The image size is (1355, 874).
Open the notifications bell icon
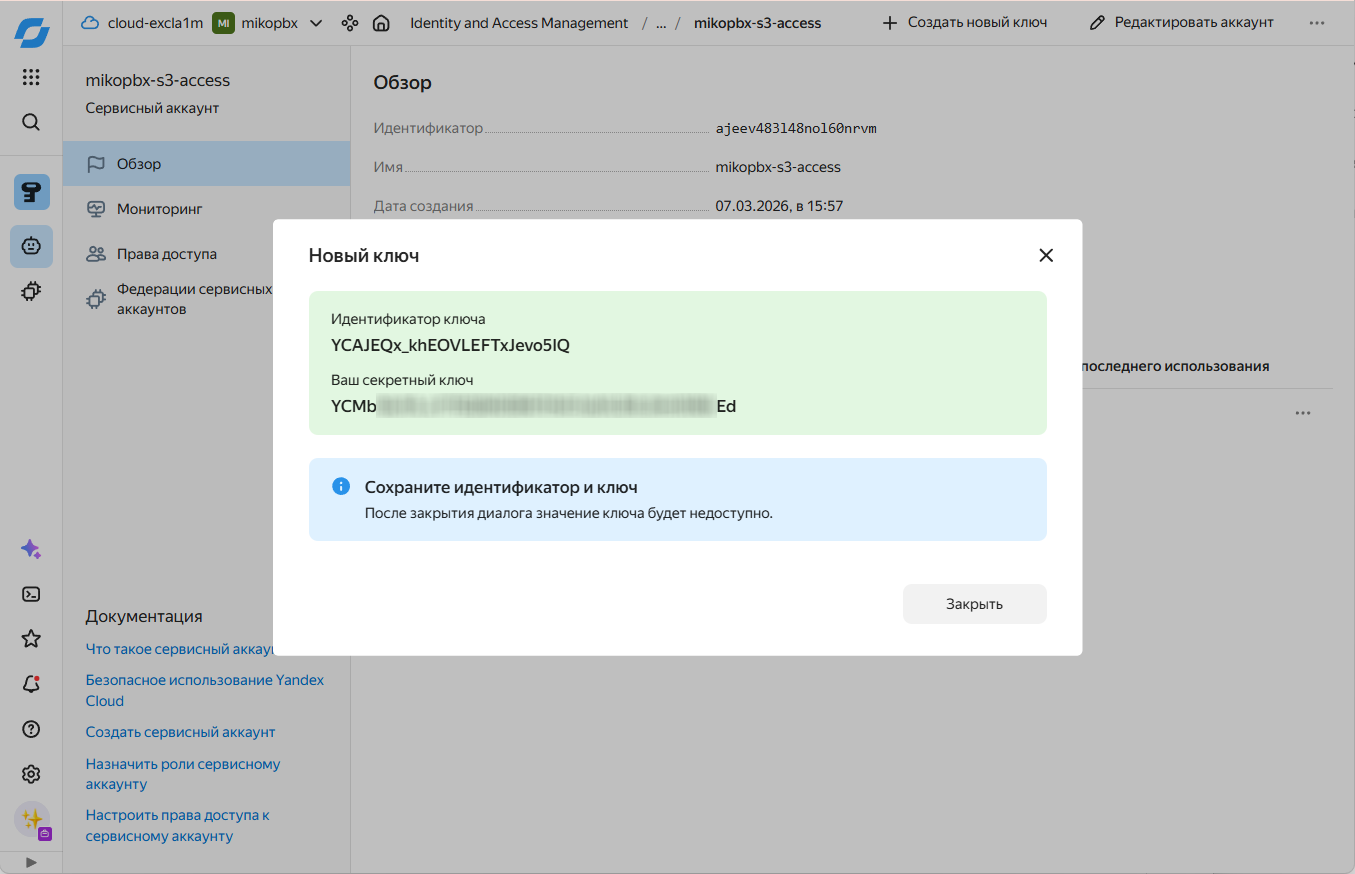click(x=31, y=684)
